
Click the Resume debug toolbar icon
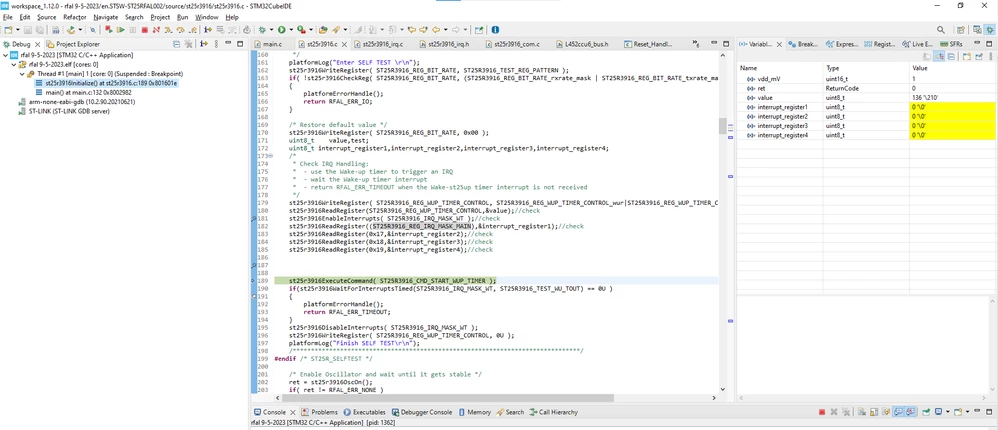tap(120, 29)
